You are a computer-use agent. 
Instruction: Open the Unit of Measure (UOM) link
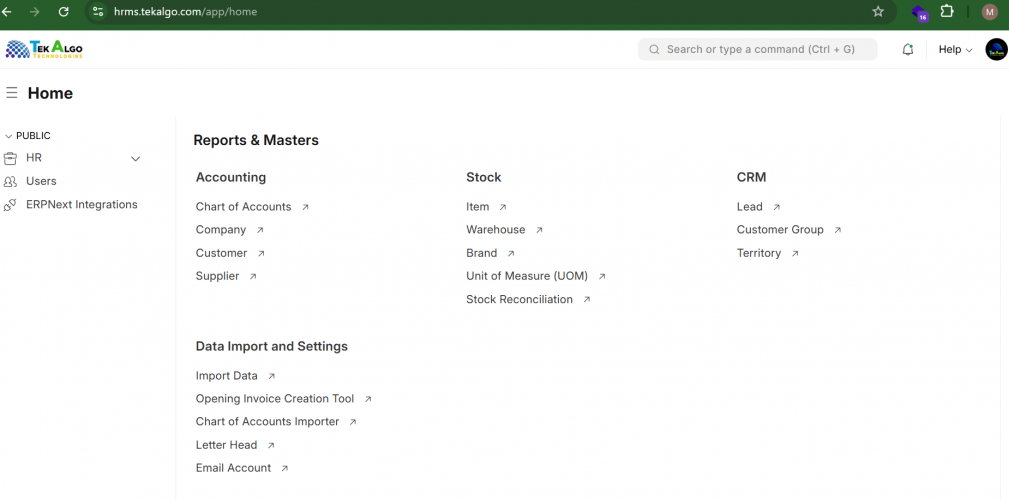[x=527, y=277]
